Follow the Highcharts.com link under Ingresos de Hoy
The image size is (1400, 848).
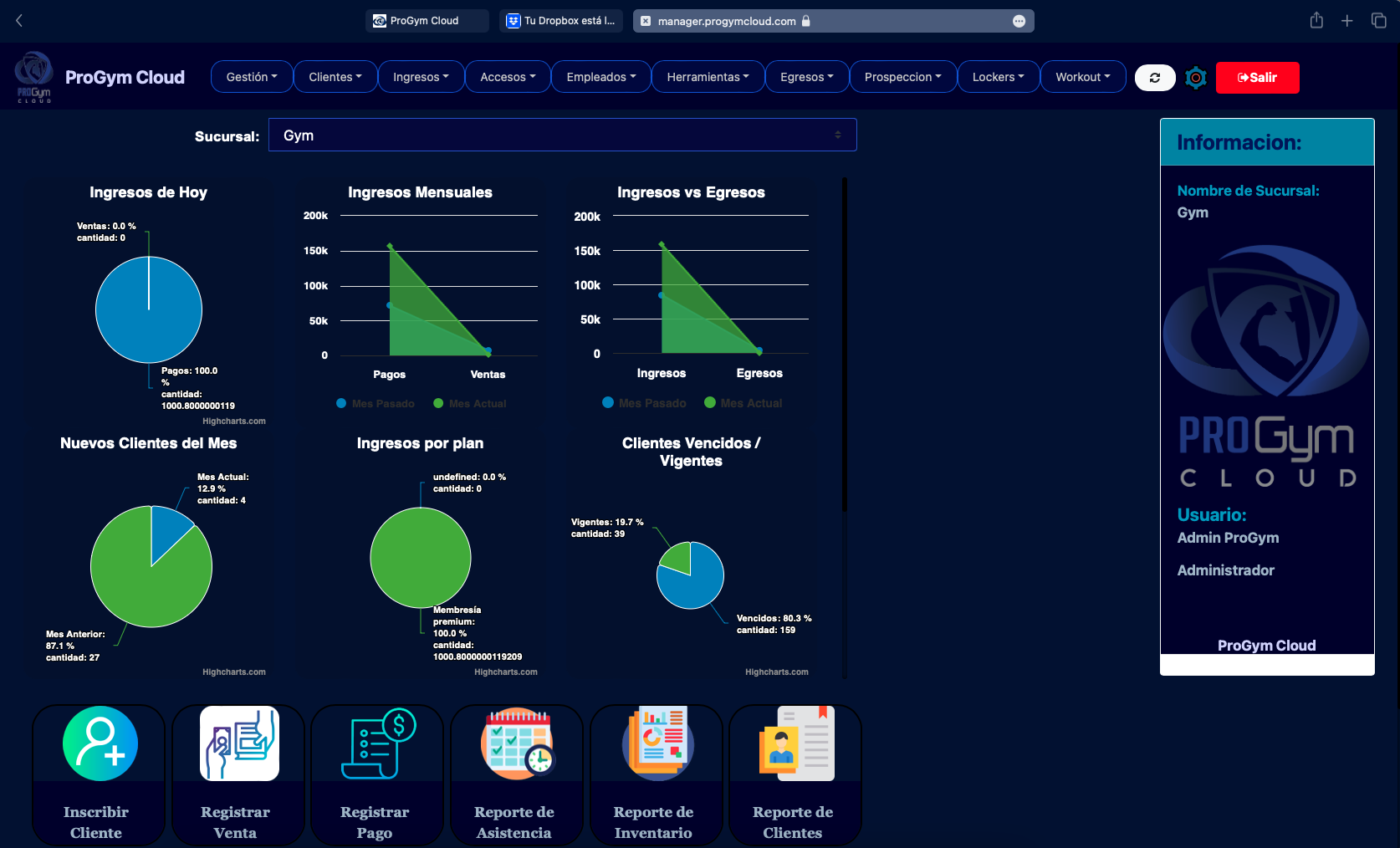(x=234, y=421)
